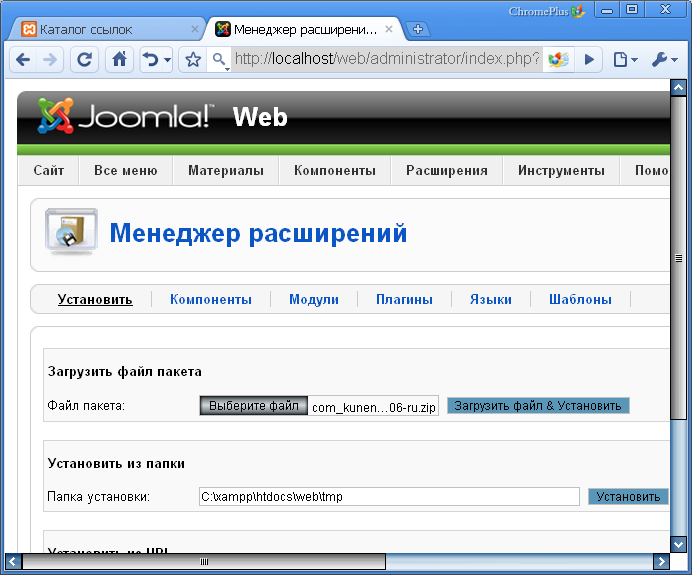Go back with the browser back arrow
692x575 pixels.
click(x=23, y=59)
